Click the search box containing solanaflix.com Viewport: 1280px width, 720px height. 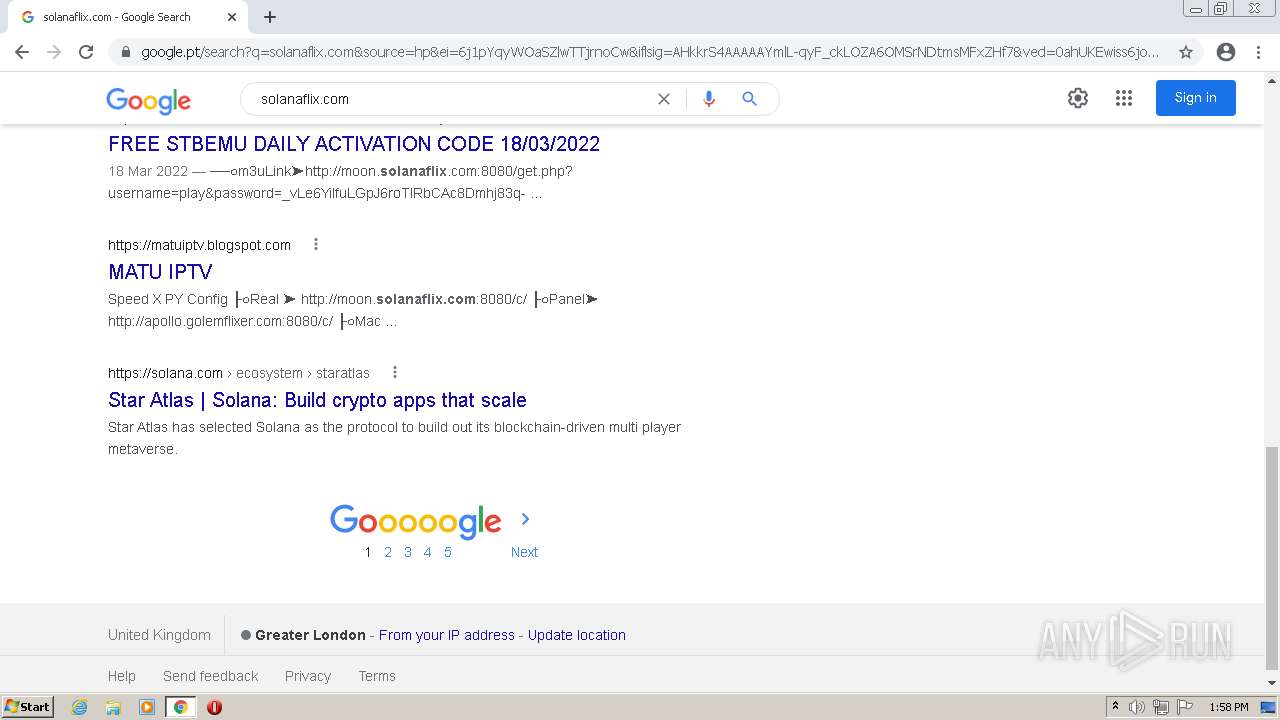coord(450,99)
